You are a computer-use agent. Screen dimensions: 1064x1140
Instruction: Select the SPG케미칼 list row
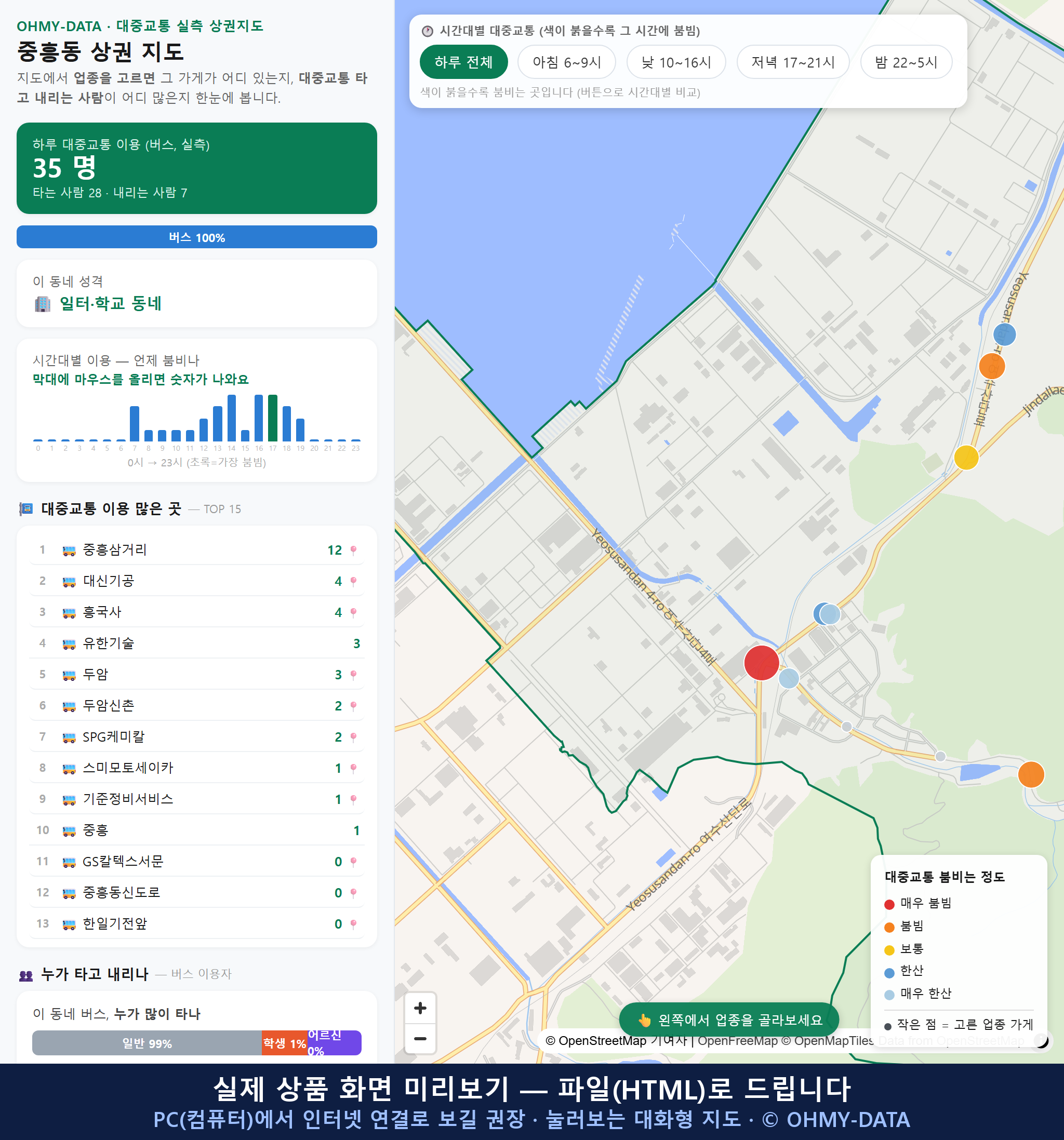click(197, 737)
